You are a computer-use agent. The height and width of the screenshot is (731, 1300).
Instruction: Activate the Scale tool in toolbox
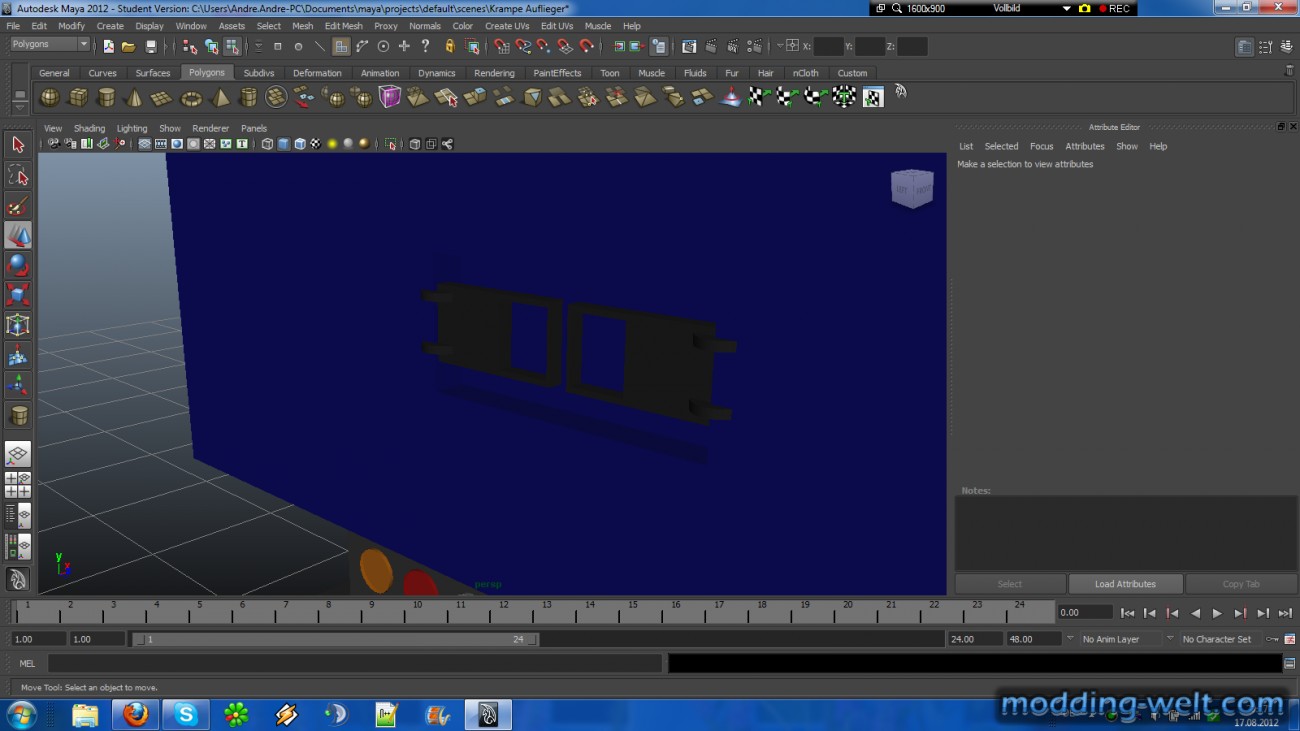click(17, 294)
